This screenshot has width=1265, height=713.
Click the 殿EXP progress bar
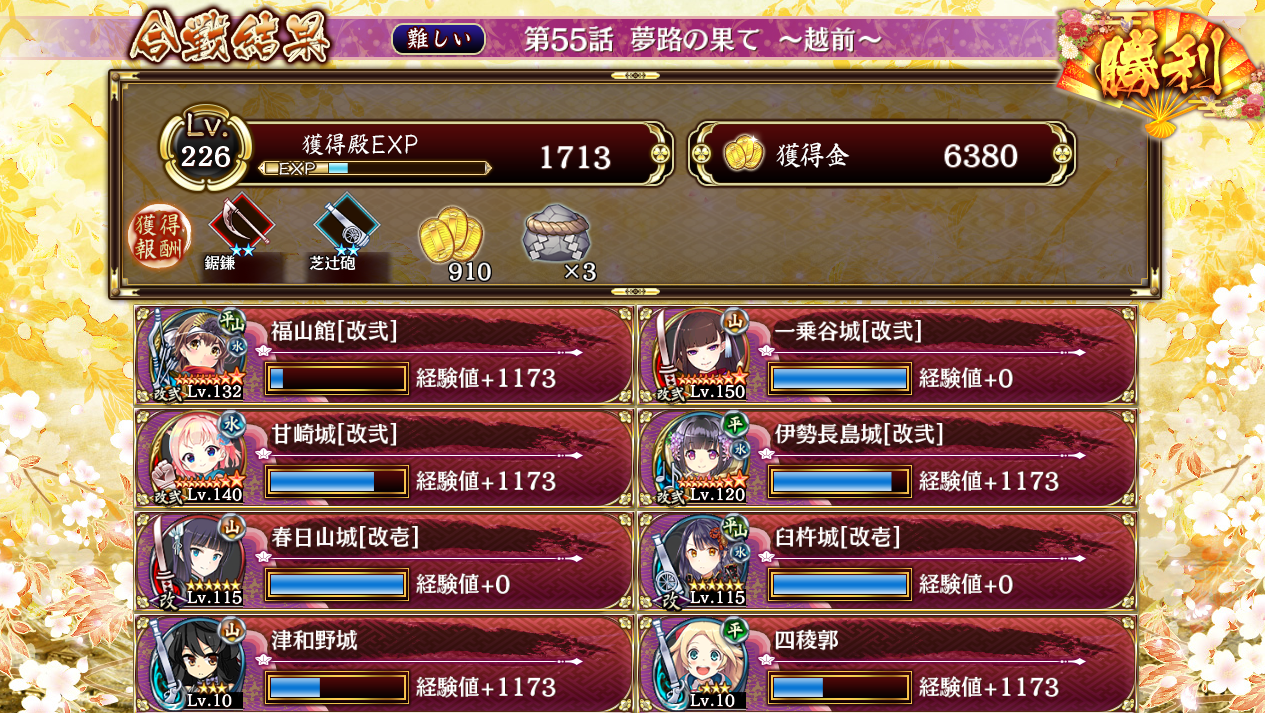[375, 168]
